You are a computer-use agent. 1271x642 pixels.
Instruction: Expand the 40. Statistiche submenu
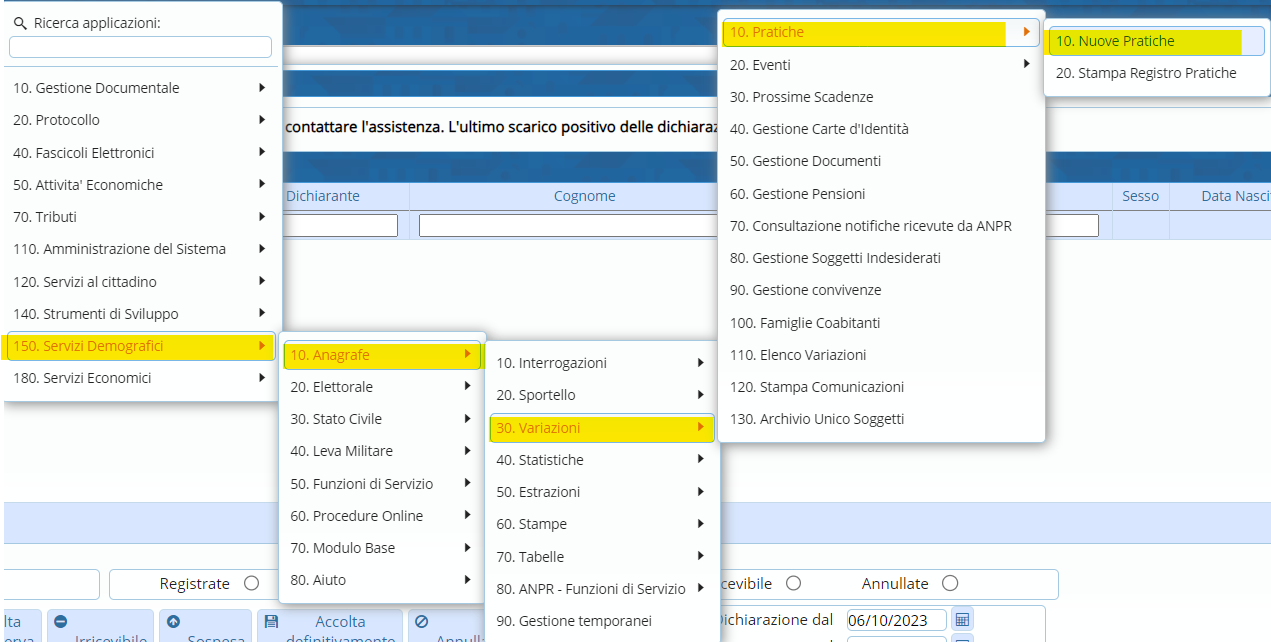[700, 460]
